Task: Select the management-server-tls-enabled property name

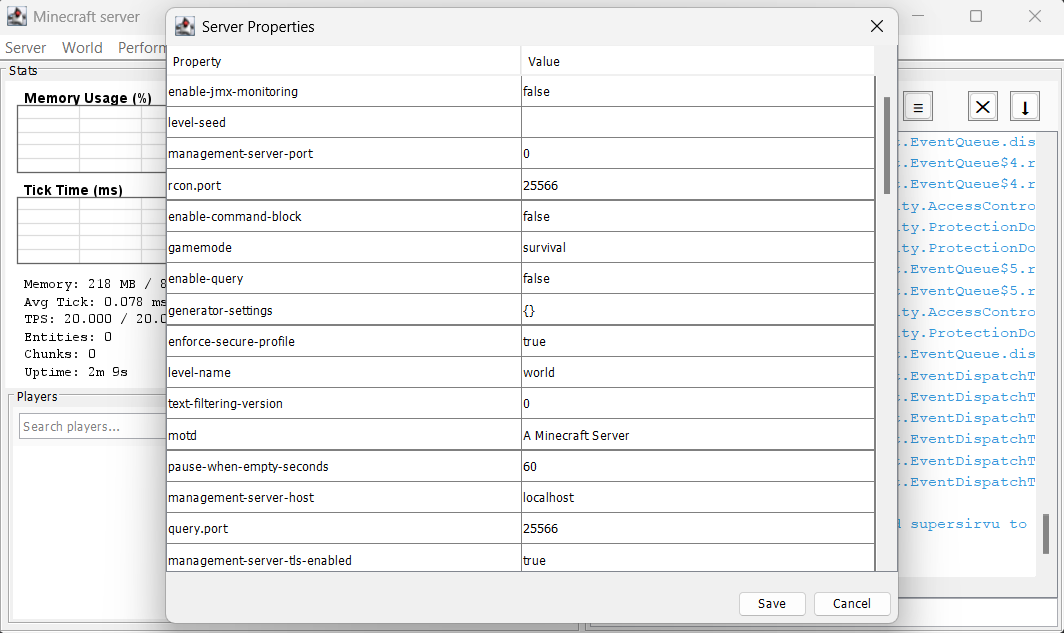Action: click(343, 558)
